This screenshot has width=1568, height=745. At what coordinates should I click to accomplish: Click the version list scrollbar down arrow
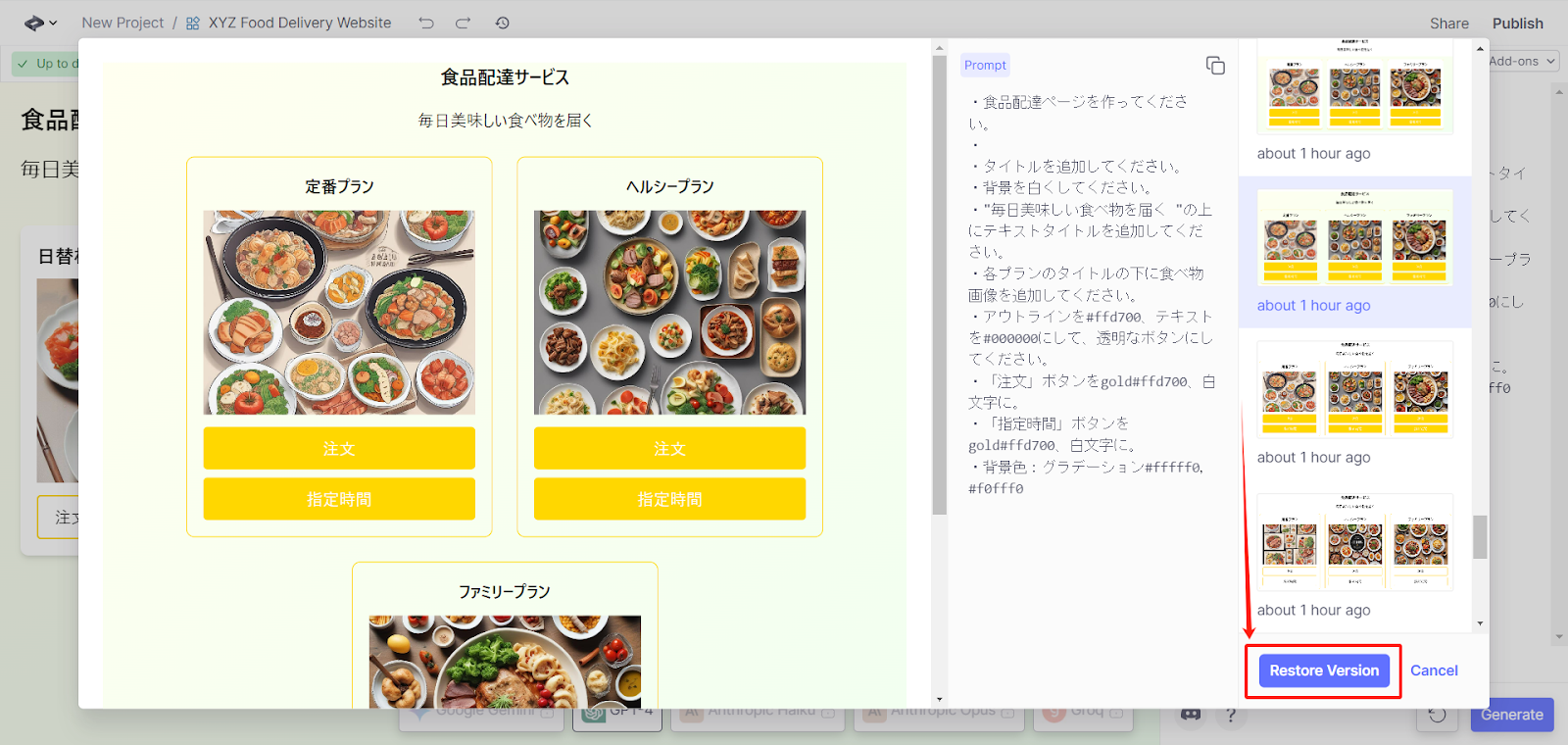pos(1480,623)
